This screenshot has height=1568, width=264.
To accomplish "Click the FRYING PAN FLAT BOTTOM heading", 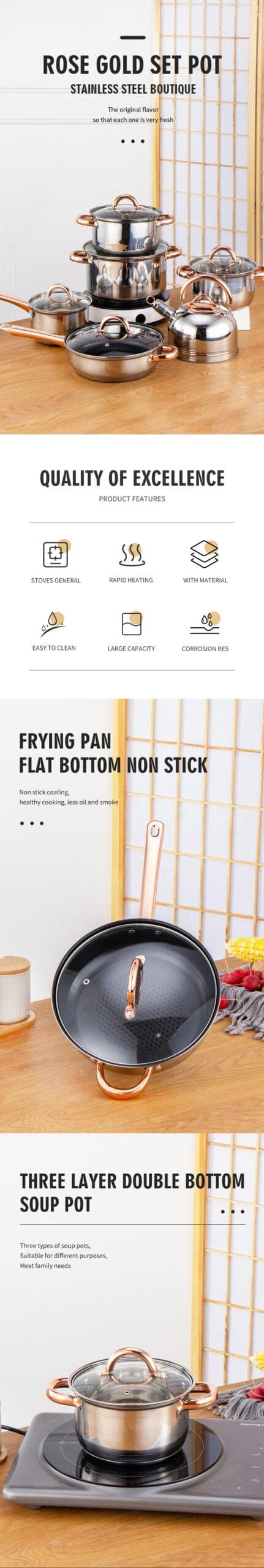I will point(113,753).
